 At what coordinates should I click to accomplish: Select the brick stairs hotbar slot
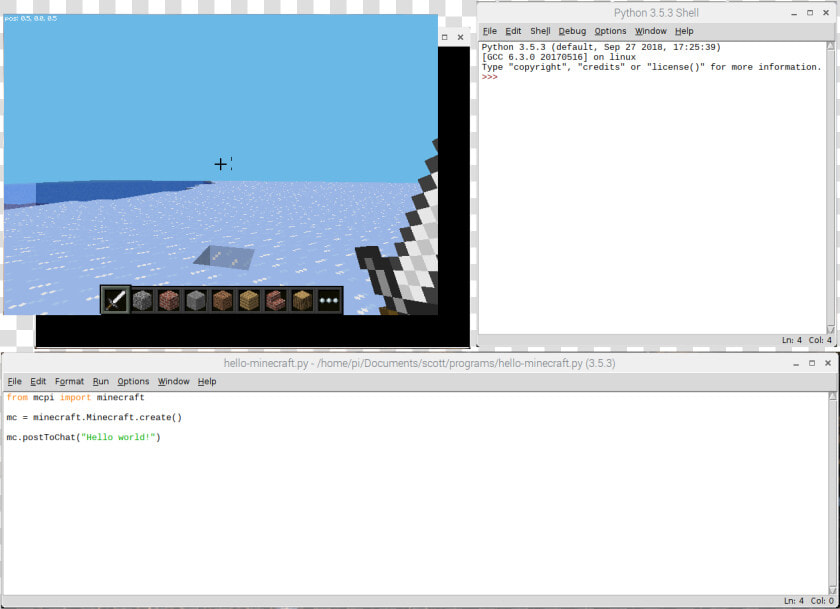click(275, 300)
